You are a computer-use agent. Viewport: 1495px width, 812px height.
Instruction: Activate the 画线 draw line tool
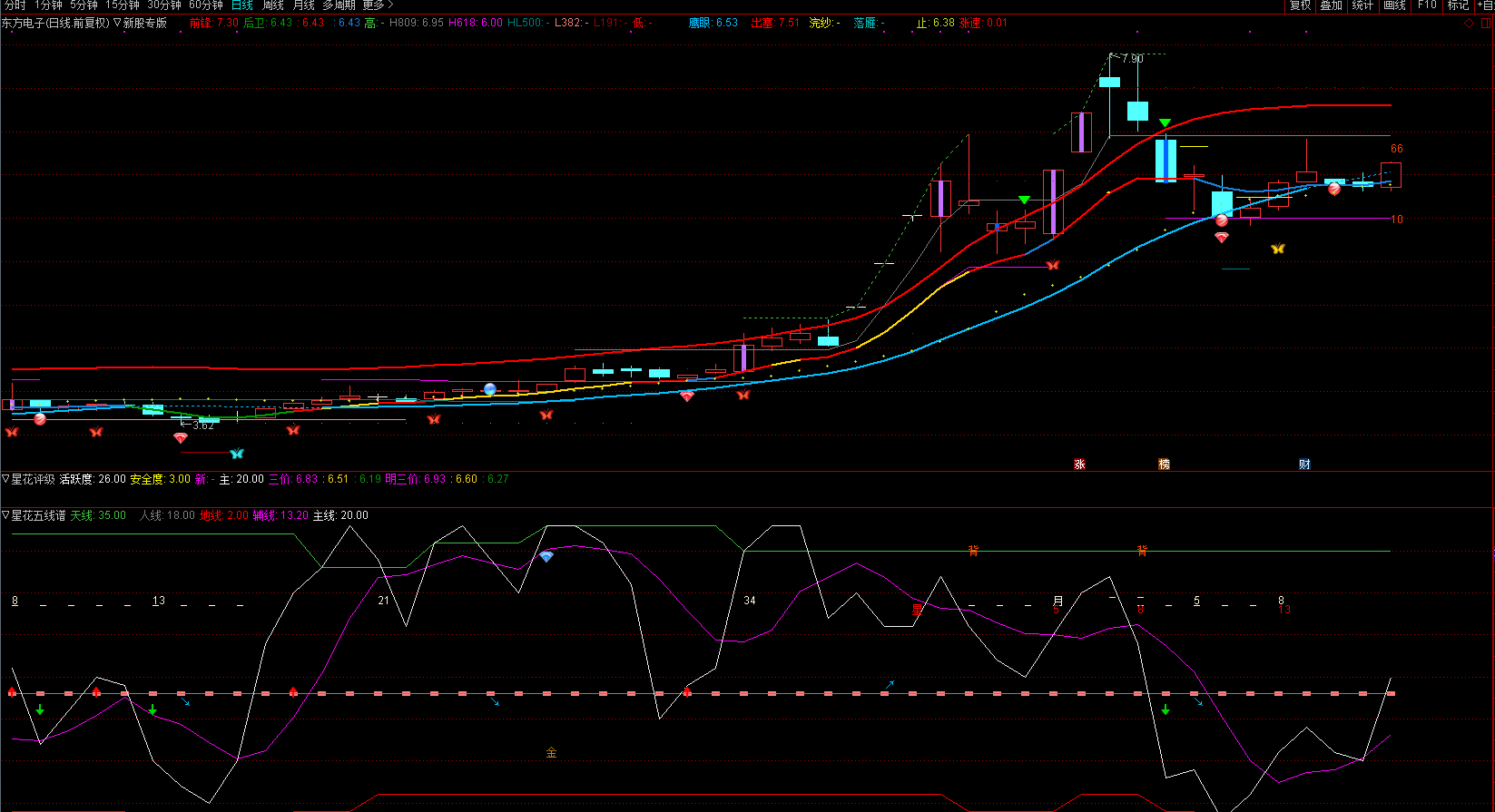coord(1394,5)
